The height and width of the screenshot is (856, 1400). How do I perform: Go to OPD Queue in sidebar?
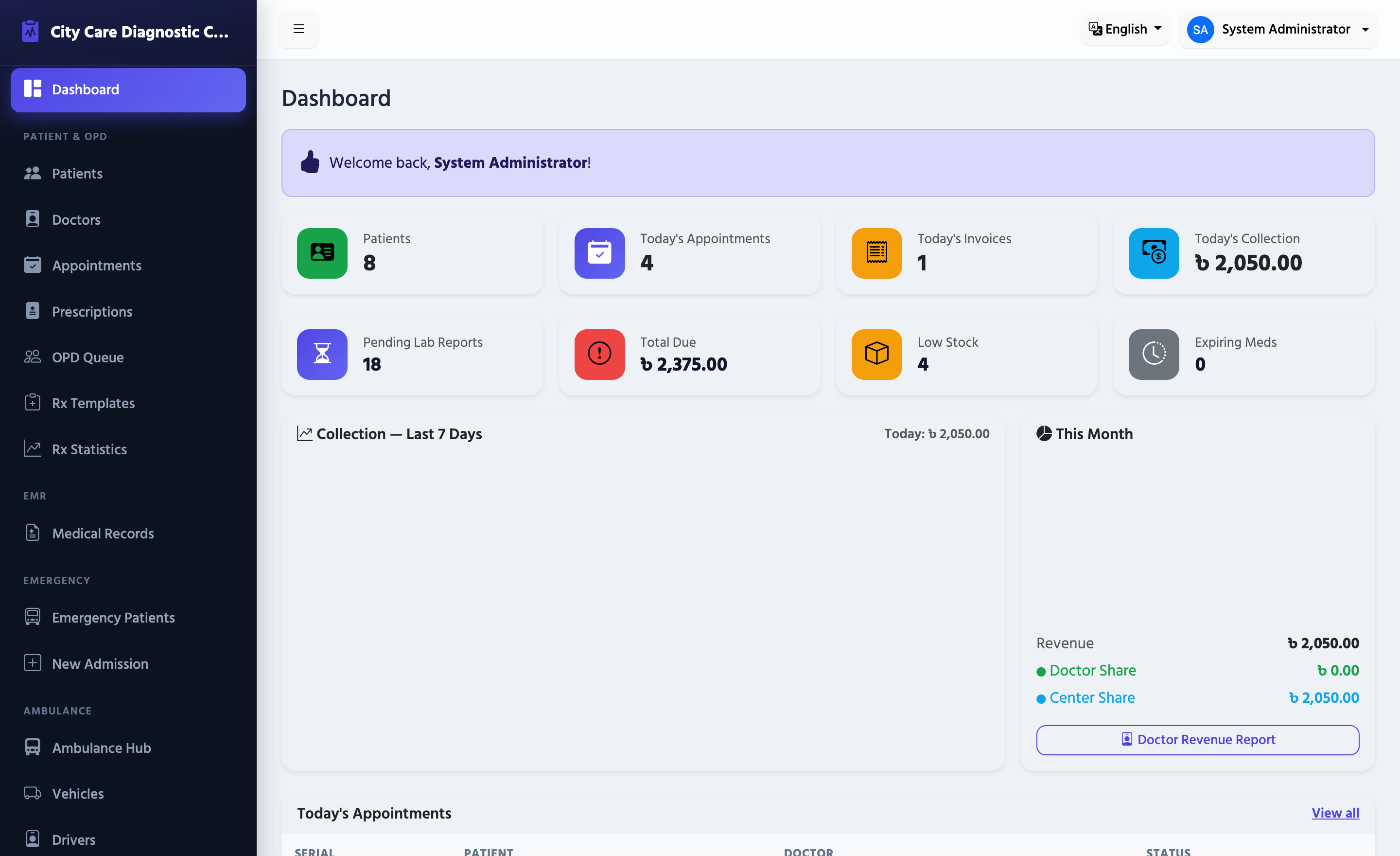pyautogui.click(x=128, y=357)
